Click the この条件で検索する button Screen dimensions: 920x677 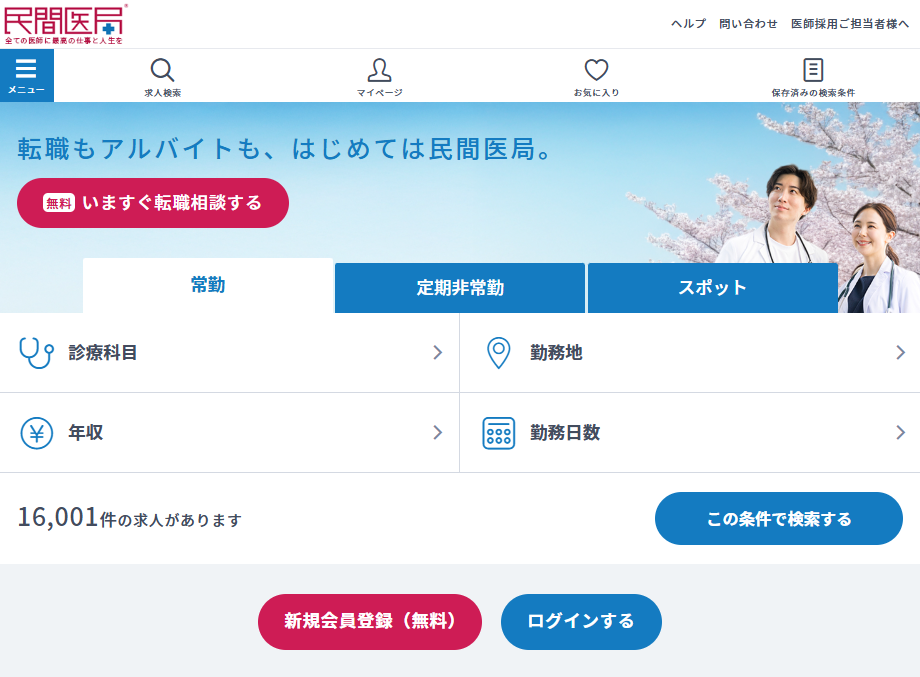[x=778, y=518]
